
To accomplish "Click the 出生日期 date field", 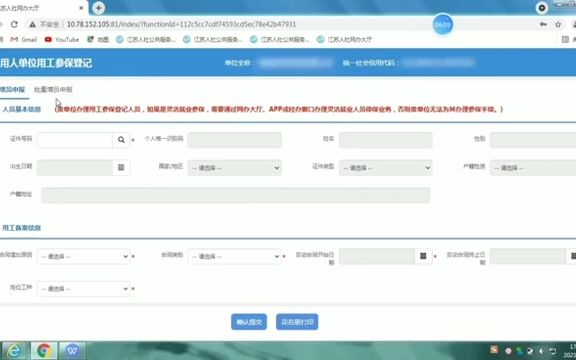I will (x=75, y=168).
